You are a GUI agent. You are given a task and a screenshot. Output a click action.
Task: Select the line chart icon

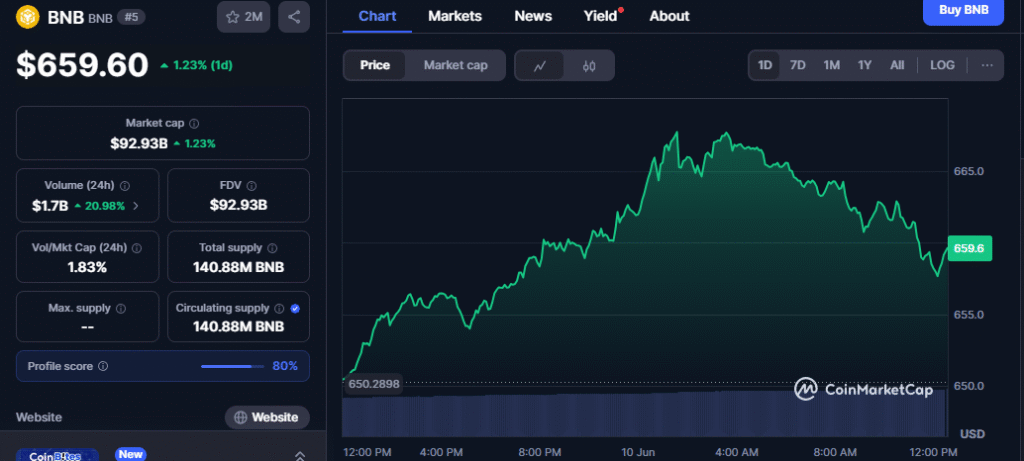[x=539, y=65]
